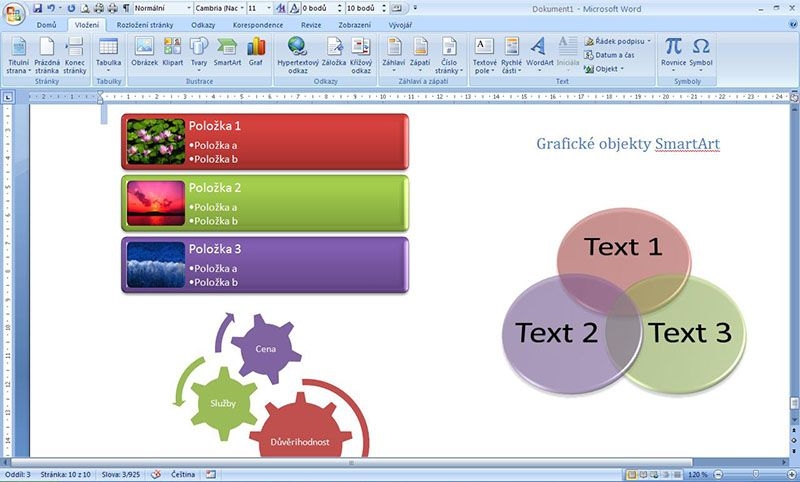Insert an equation using Rovnice
800x482 pixels.
point(674,51)
